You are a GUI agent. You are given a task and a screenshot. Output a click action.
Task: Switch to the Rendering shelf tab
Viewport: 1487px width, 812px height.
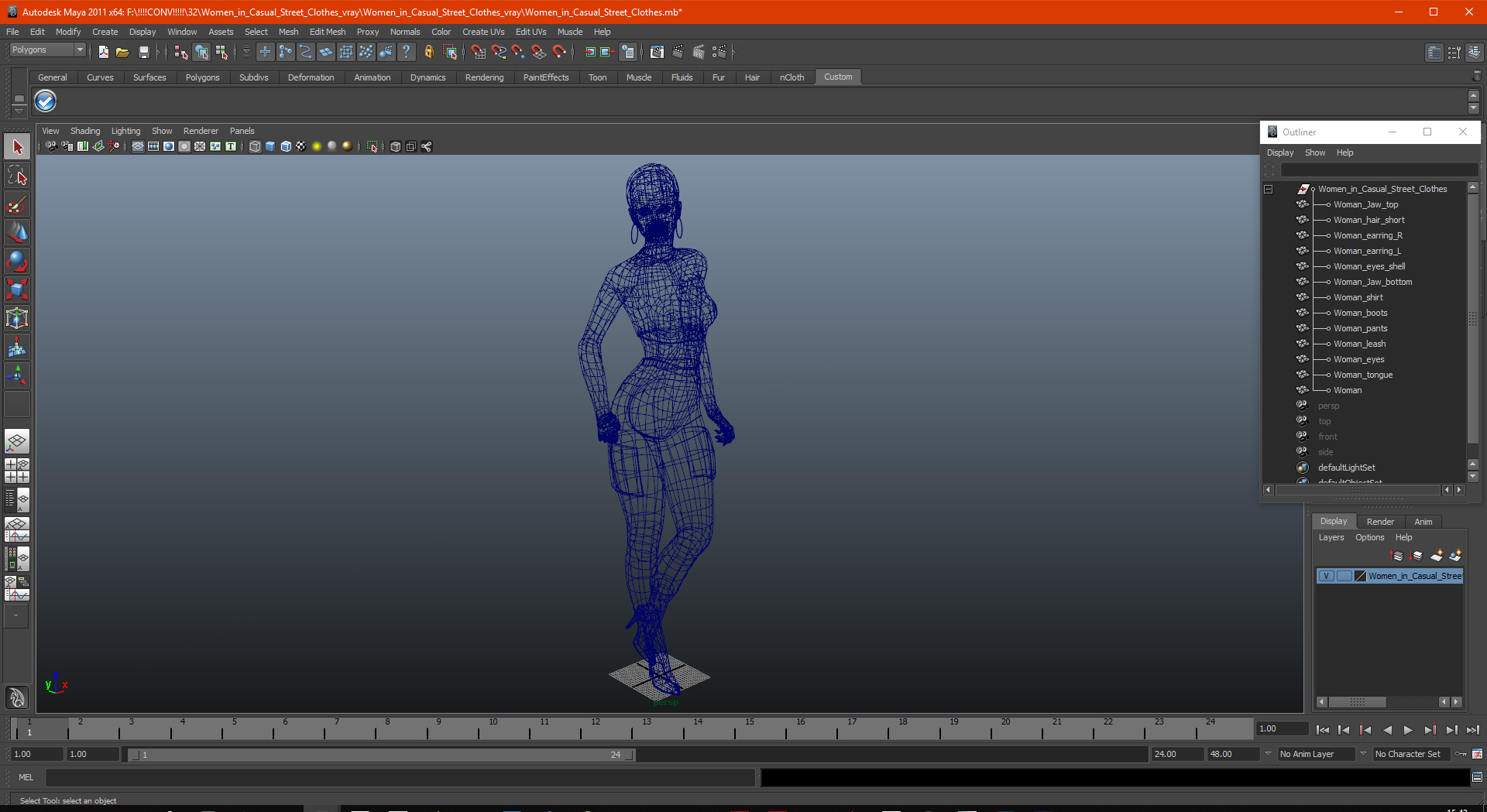(x=484, y=77)
